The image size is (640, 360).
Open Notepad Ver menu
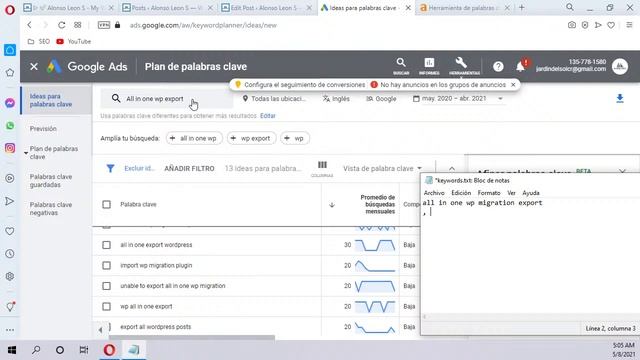(x=511, y=193)
